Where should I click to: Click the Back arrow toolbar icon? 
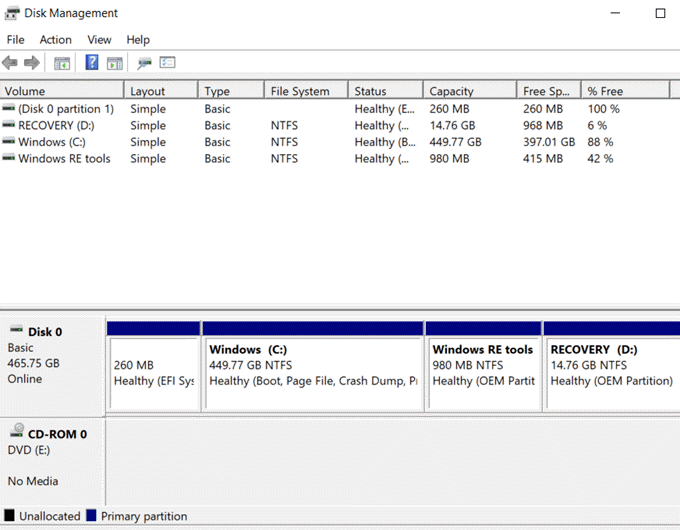[10, 63]
